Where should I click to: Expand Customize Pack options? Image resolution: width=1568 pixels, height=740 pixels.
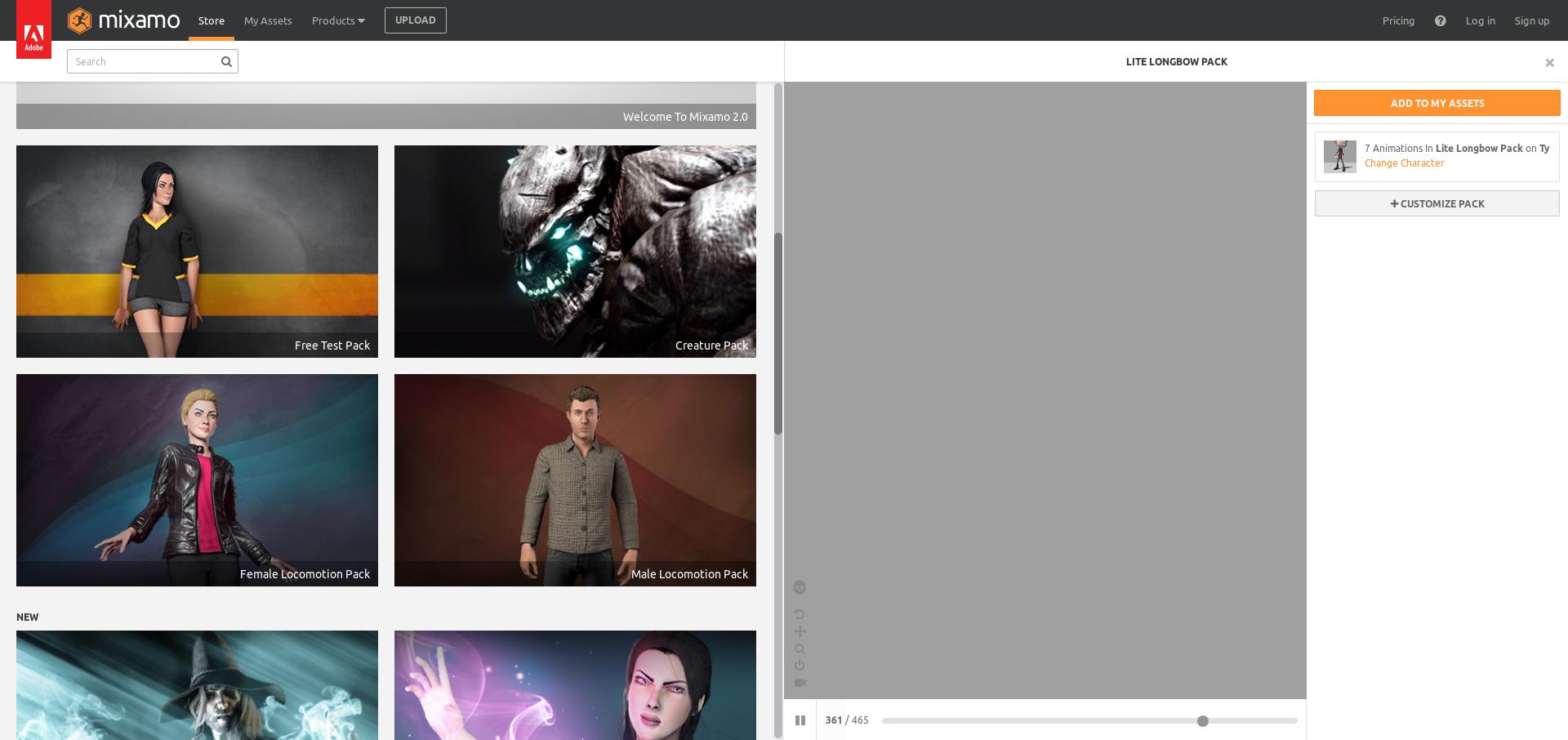point(1437,204)
